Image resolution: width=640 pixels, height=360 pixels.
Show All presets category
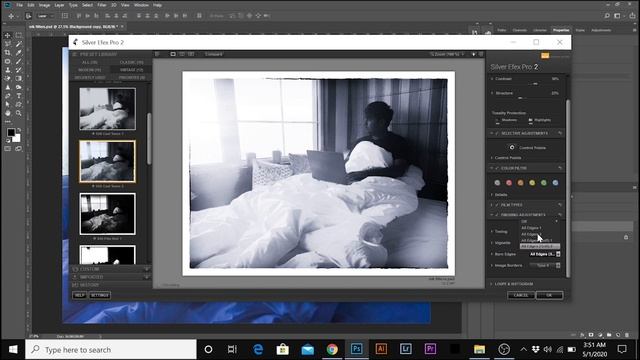pyautogui.click(x=89, y=62)
